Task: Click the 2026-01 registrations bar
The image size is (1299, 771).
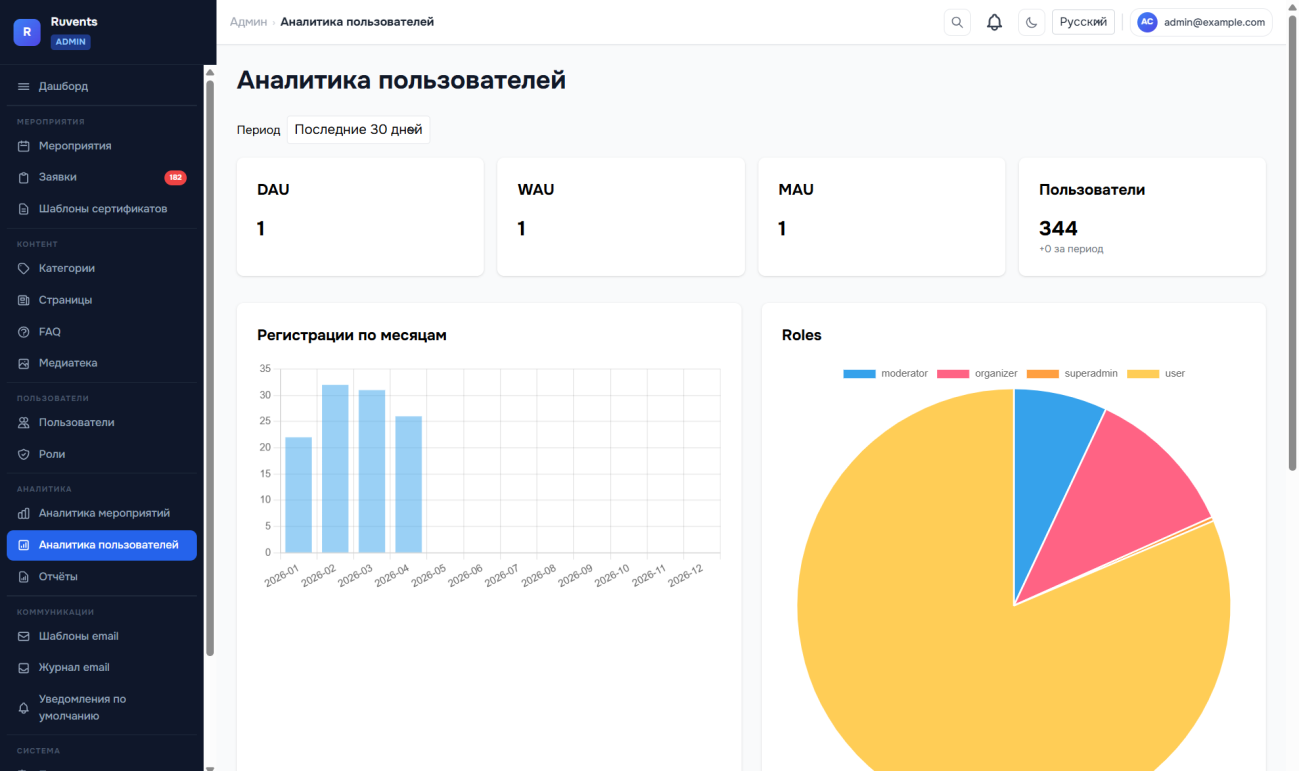Action: pyautogui.click(x=298, y=495)
